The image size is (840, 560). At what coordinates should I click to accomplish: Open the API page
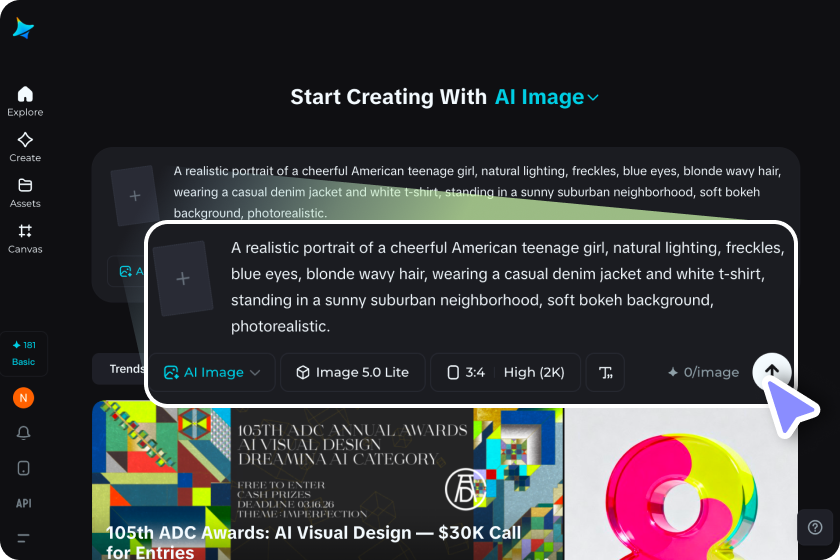click(x=24, y=503)
